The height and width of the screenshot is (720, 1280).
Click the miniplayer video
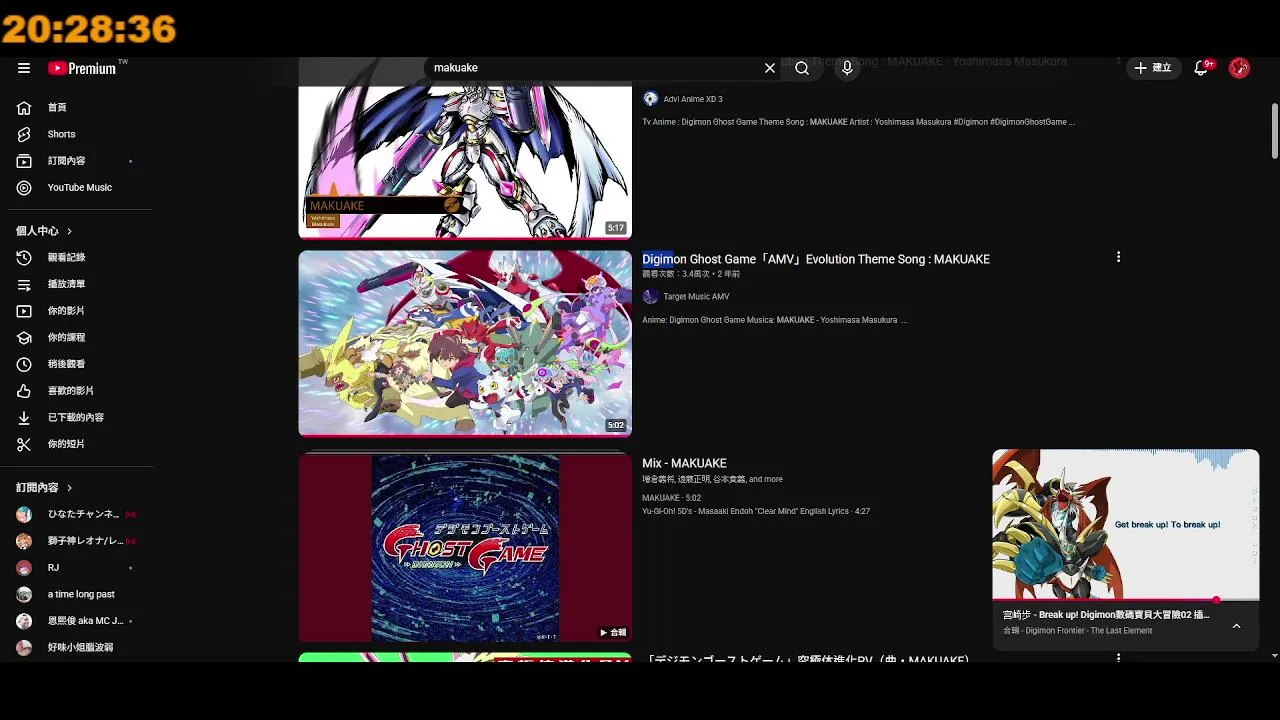click(x=1125, y=524)
